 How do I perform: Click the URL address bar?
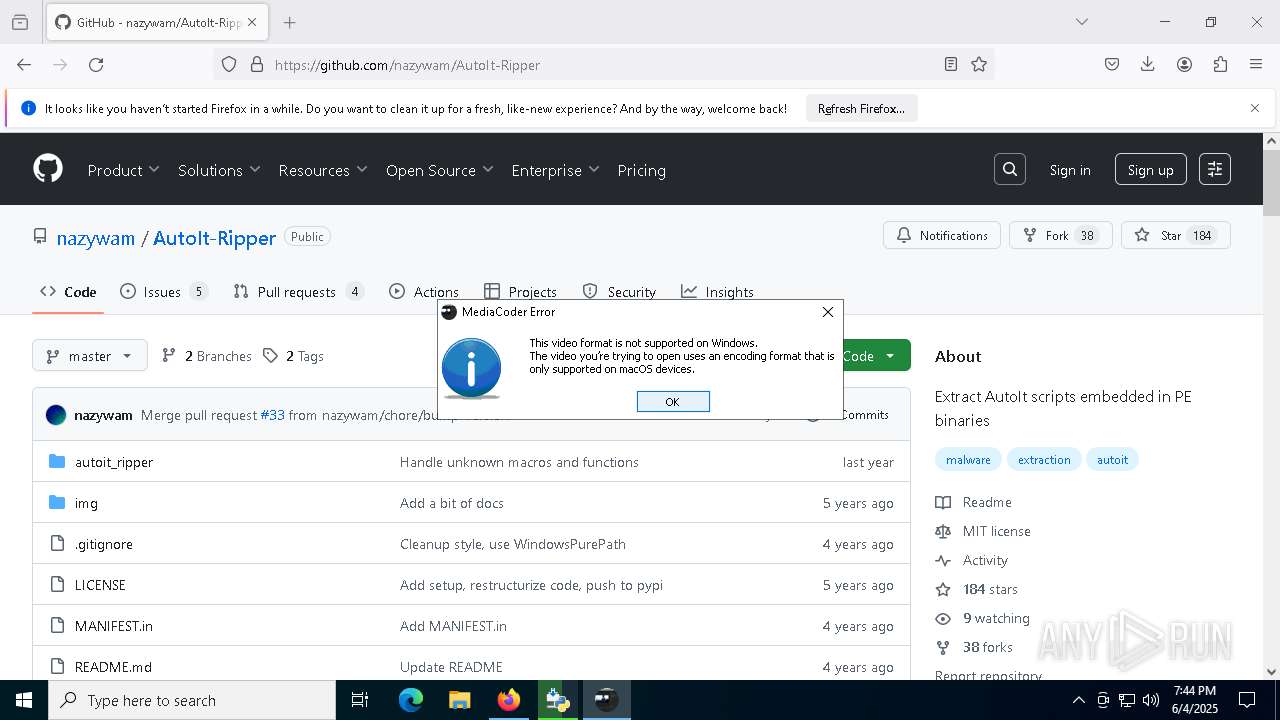(x=605, y=64)
